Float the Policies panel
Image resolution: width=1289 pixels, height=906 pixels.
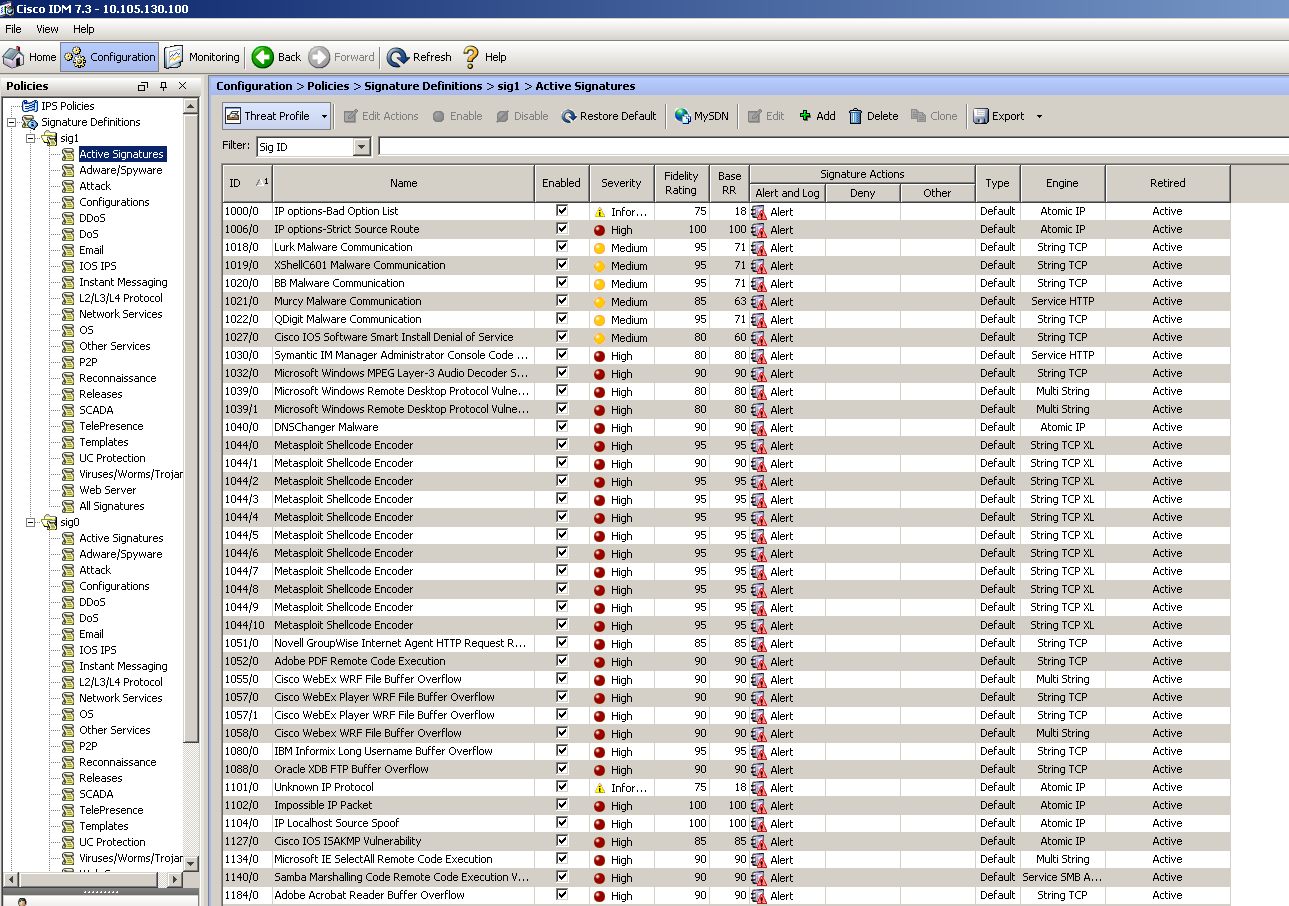pos(143,86)
